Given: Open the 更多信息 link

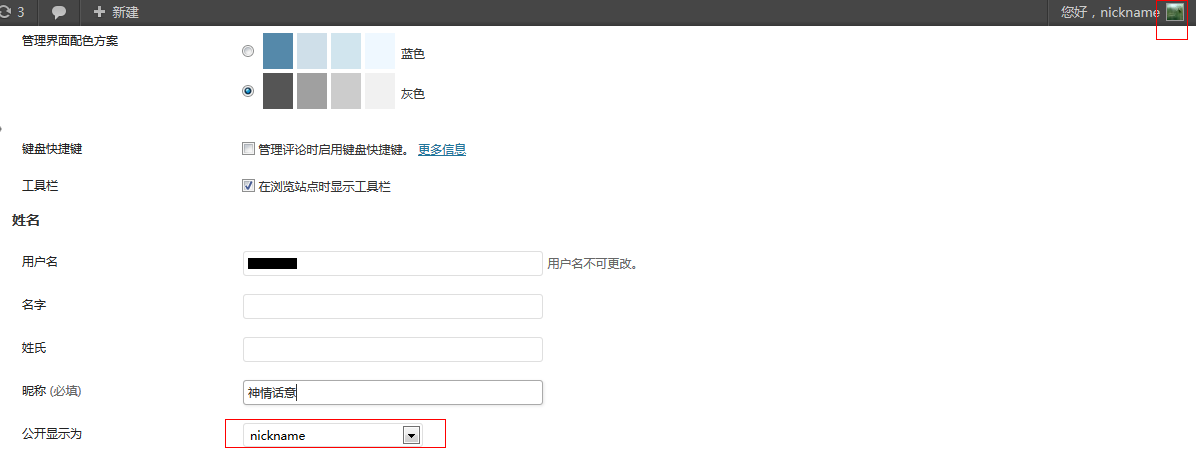Looking at the screenshot, I should (x=442, y=149).
